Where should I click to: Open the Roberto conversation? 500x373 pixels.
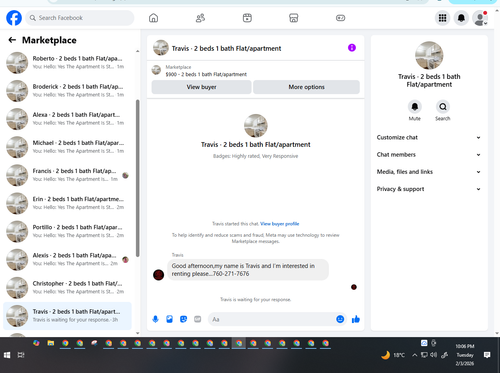67,63
